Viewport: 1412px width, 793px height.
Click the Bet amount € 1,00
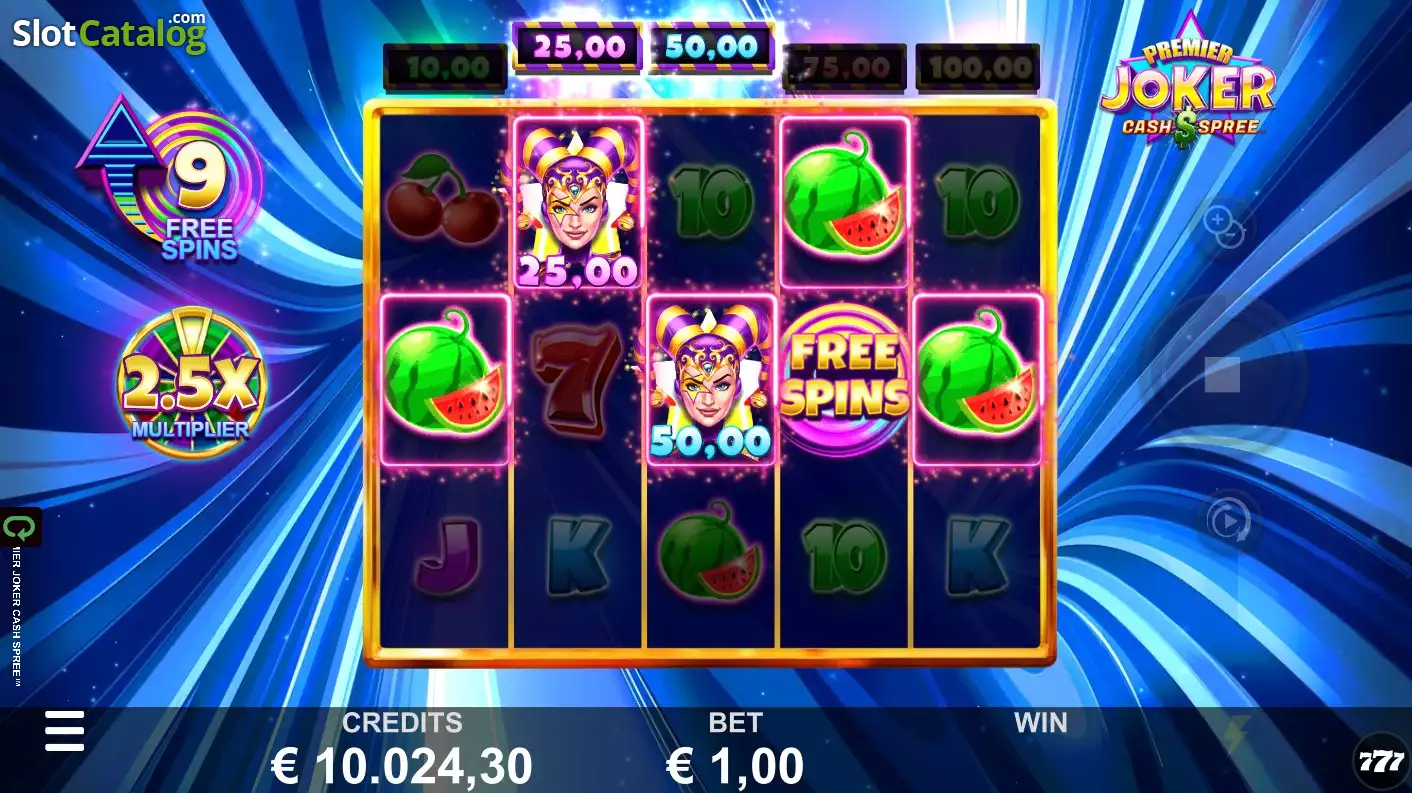tap(735, 766)
